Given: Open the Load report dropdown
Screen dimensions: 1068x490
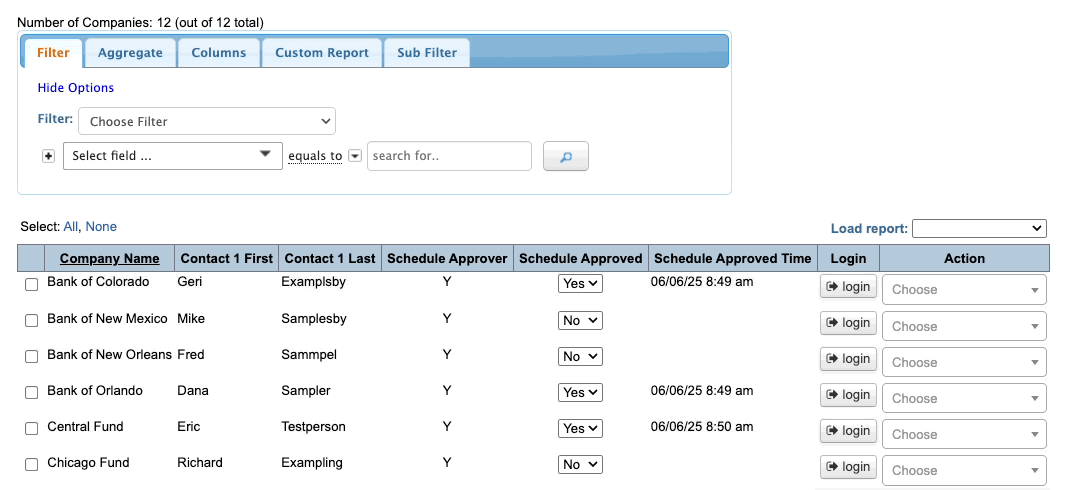Looking at the screenshot, I should tap(978, 229).
